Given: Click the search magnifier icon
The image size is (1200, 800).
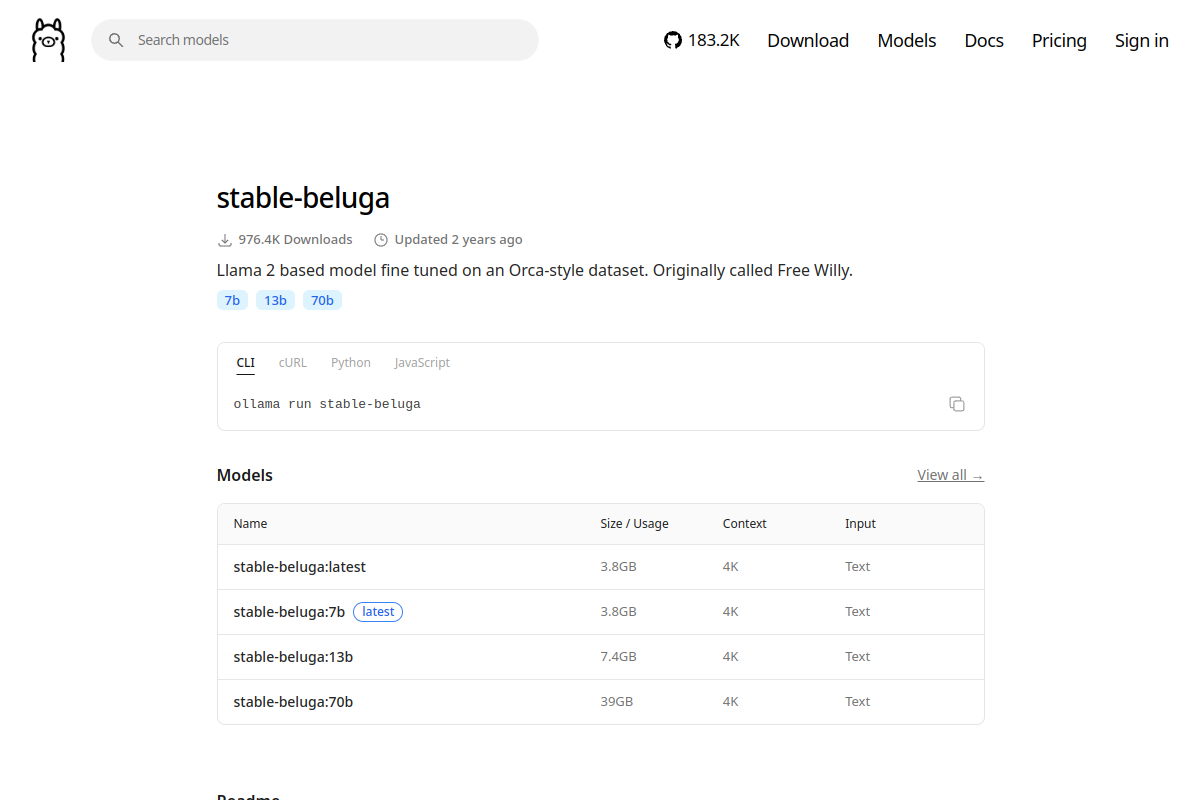Looking at the screenshot, I should click(x=116, y=40).
